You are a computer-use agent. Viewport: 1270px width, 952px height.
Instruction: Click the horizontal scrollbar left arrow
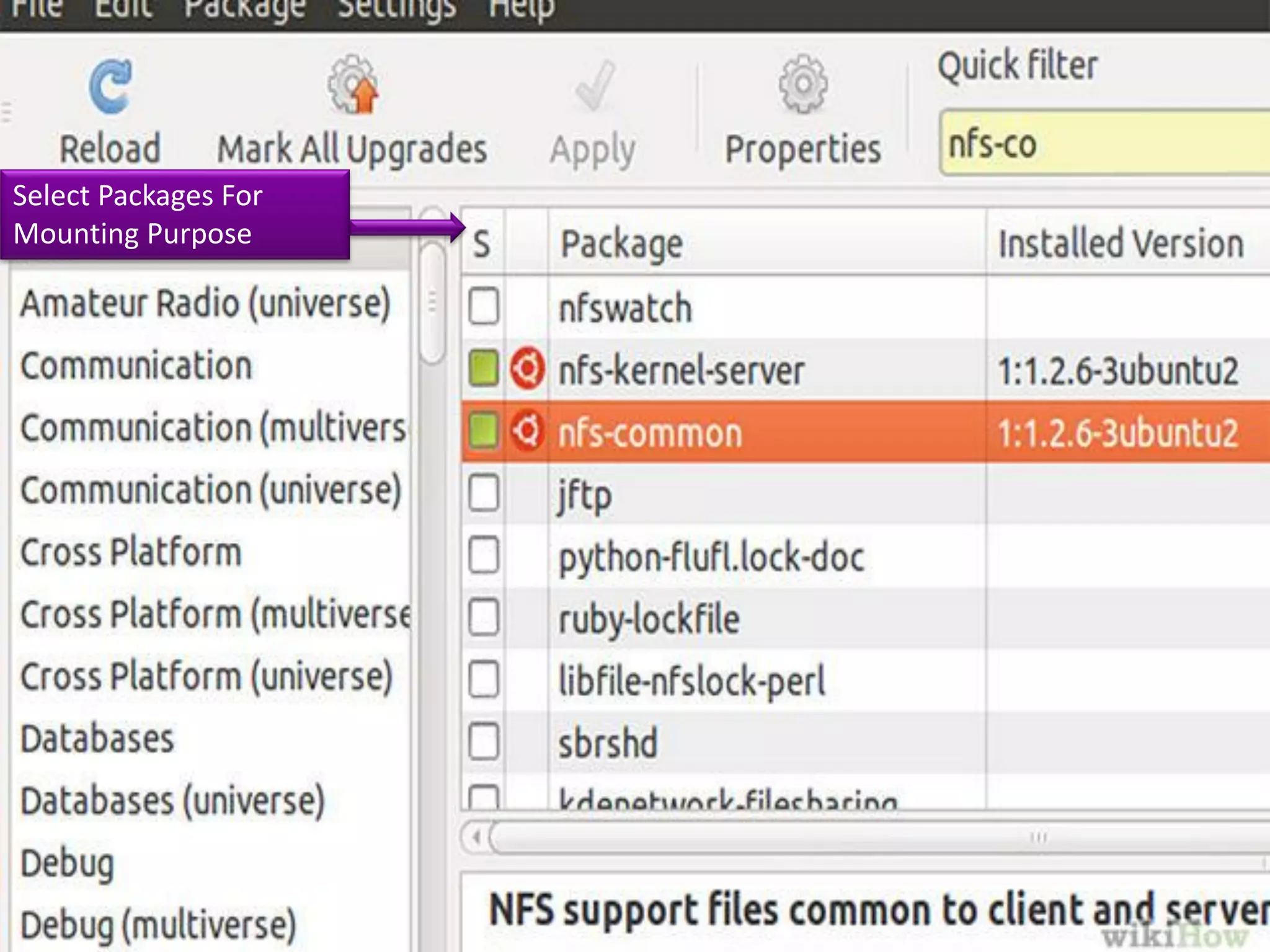point(476,837)
